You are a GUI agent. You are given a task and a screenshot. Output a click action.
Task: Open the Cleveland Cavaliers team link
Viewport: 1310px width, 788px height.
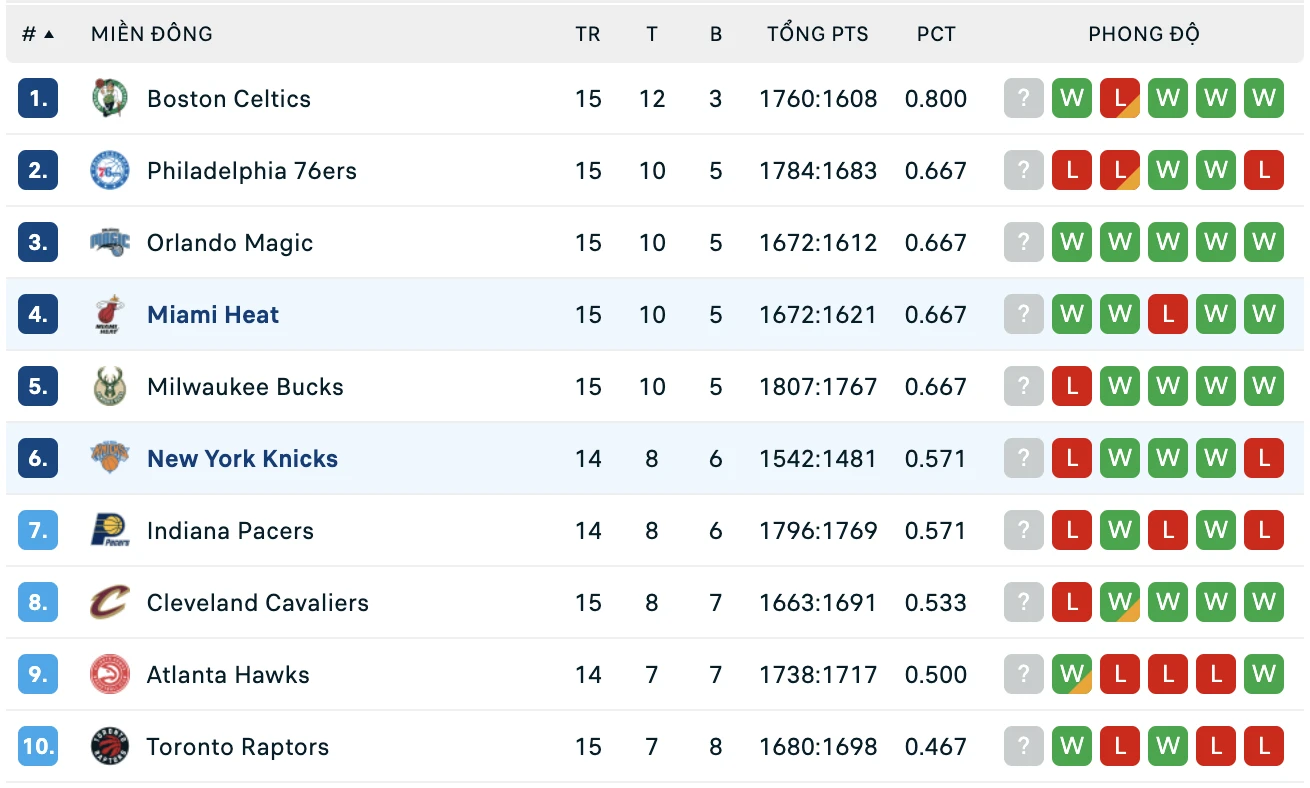tap(258, 602)
